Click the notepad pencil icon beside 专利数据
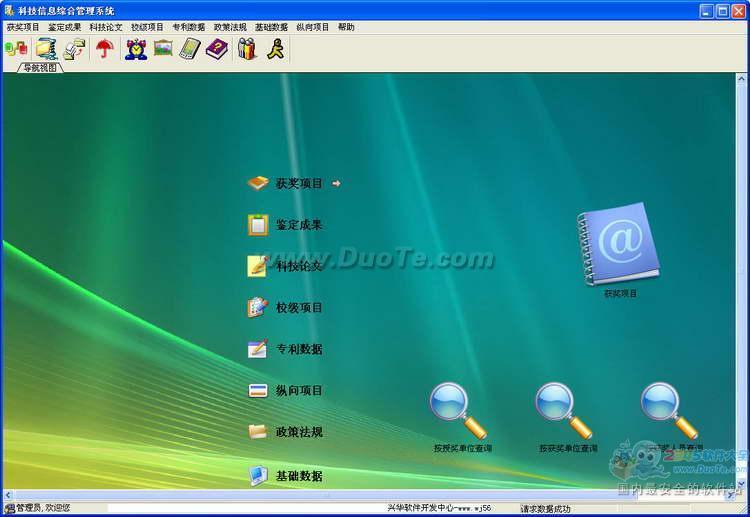This screenshot has height=517, width=750. 258,349
